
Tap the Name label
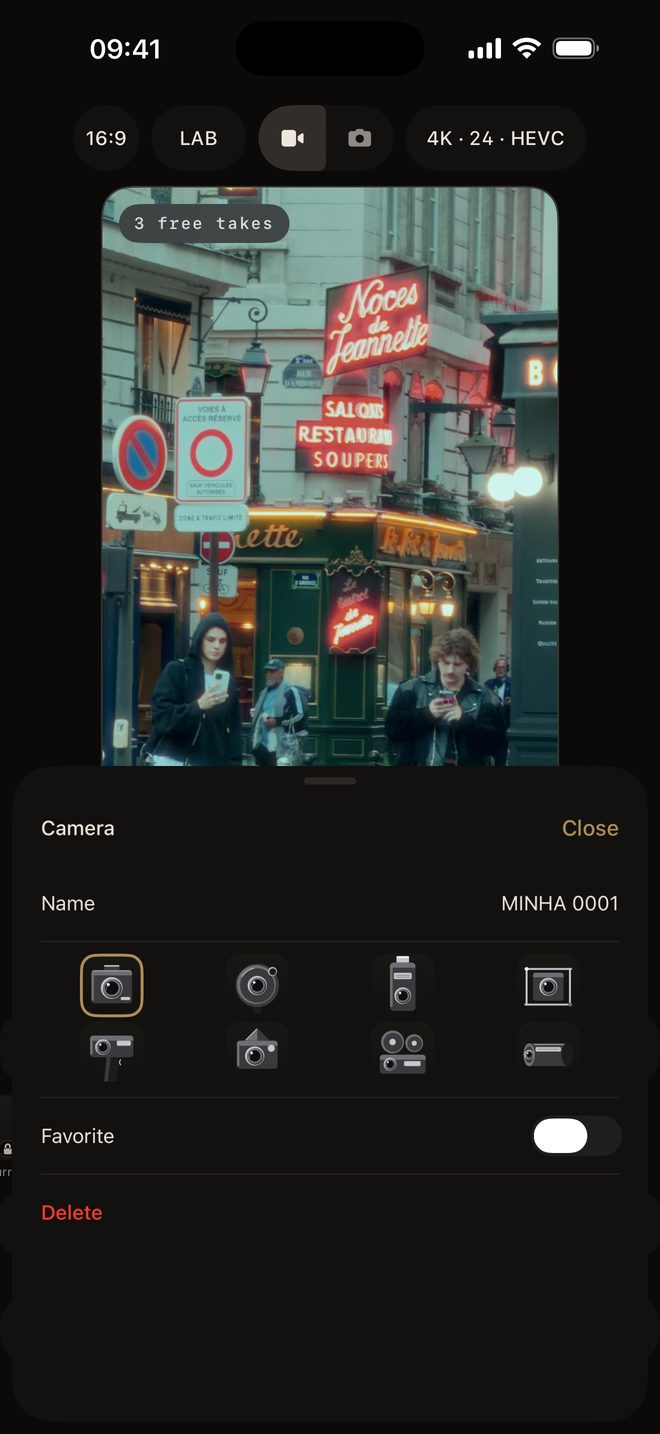(x=68, y=903)
